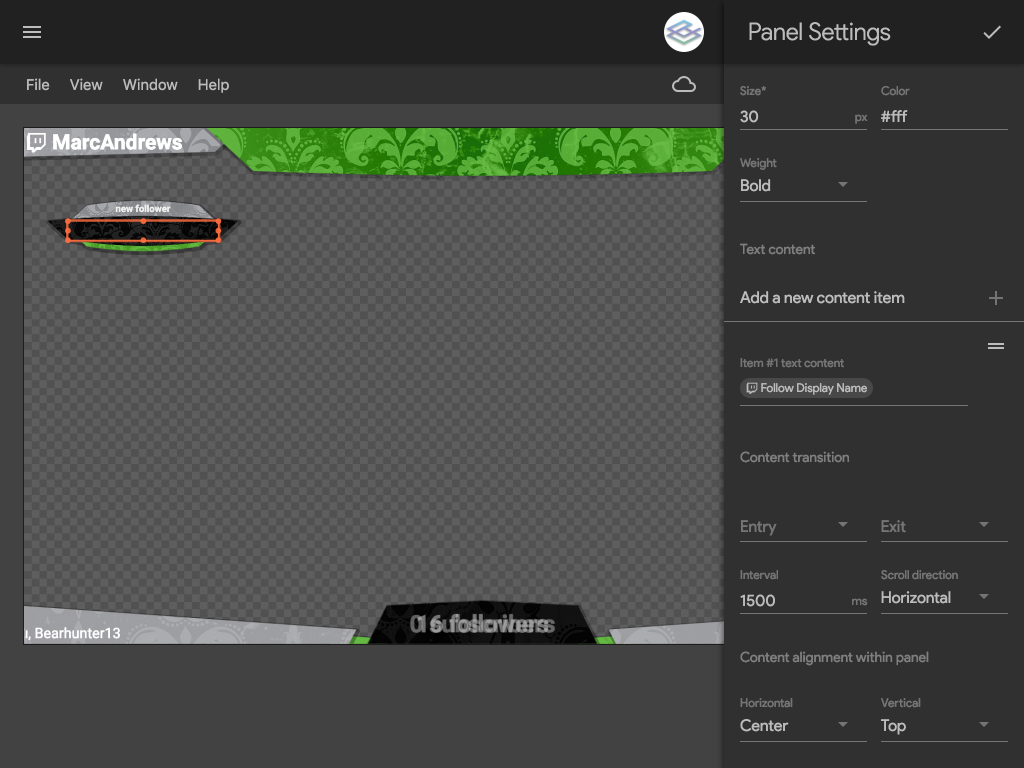Image resolution: width=1024 pixels, height=768 pixels.
Task: Open the Entry transition dropdown
Action: (803, 526)
